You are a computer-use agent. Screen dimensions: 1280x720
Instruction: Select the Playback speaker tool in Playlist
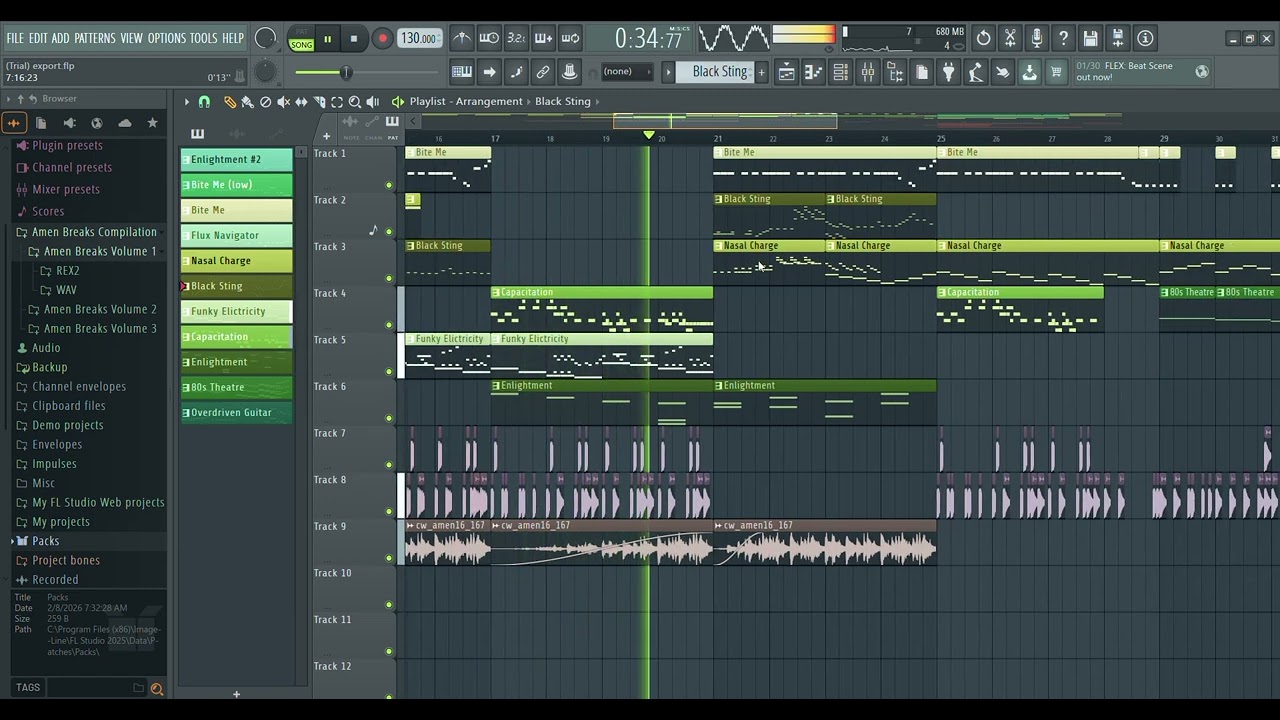tap(373, 102)
